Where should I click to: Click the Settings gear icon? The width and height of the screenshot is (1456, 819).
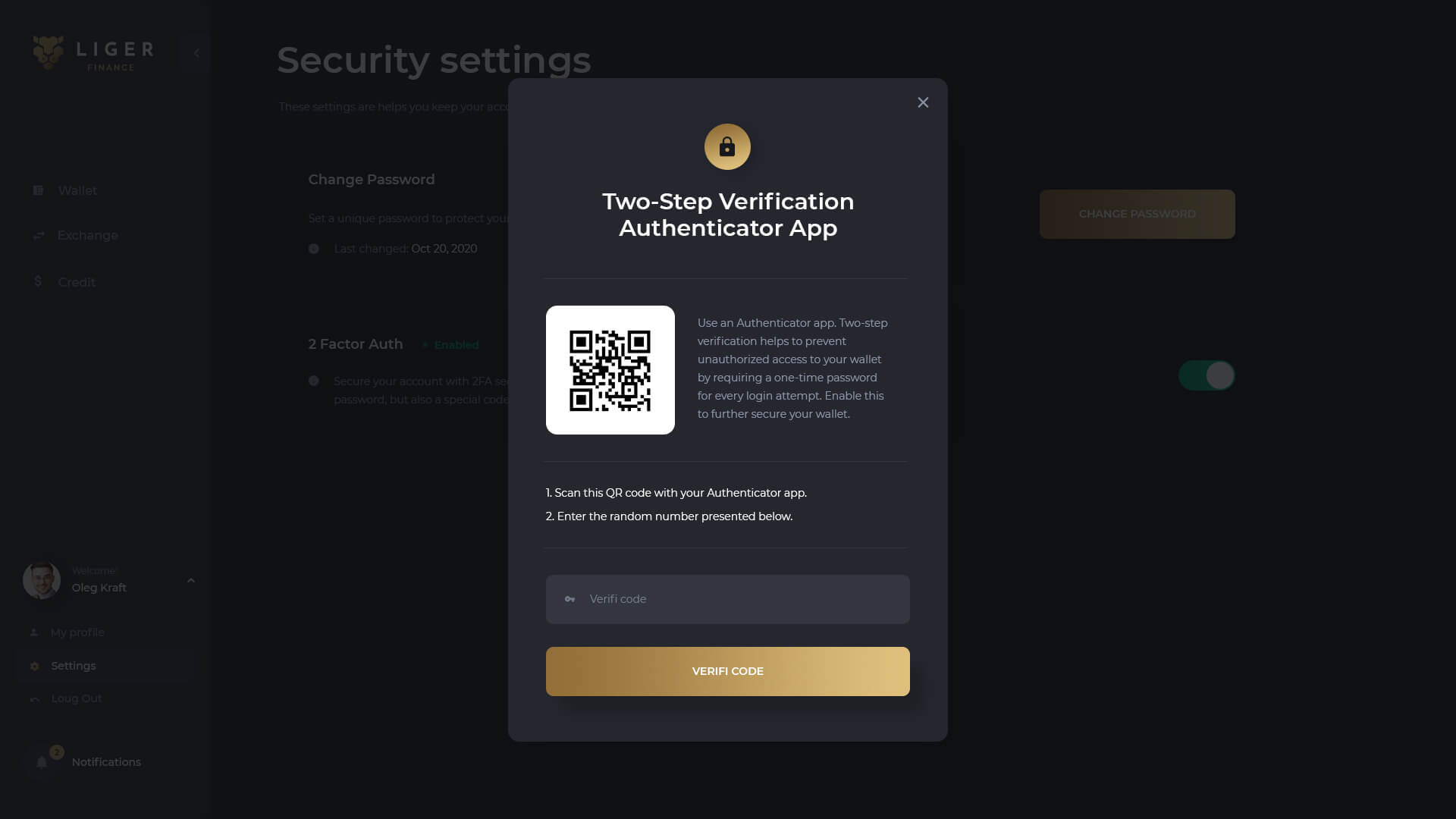point(35,665)
